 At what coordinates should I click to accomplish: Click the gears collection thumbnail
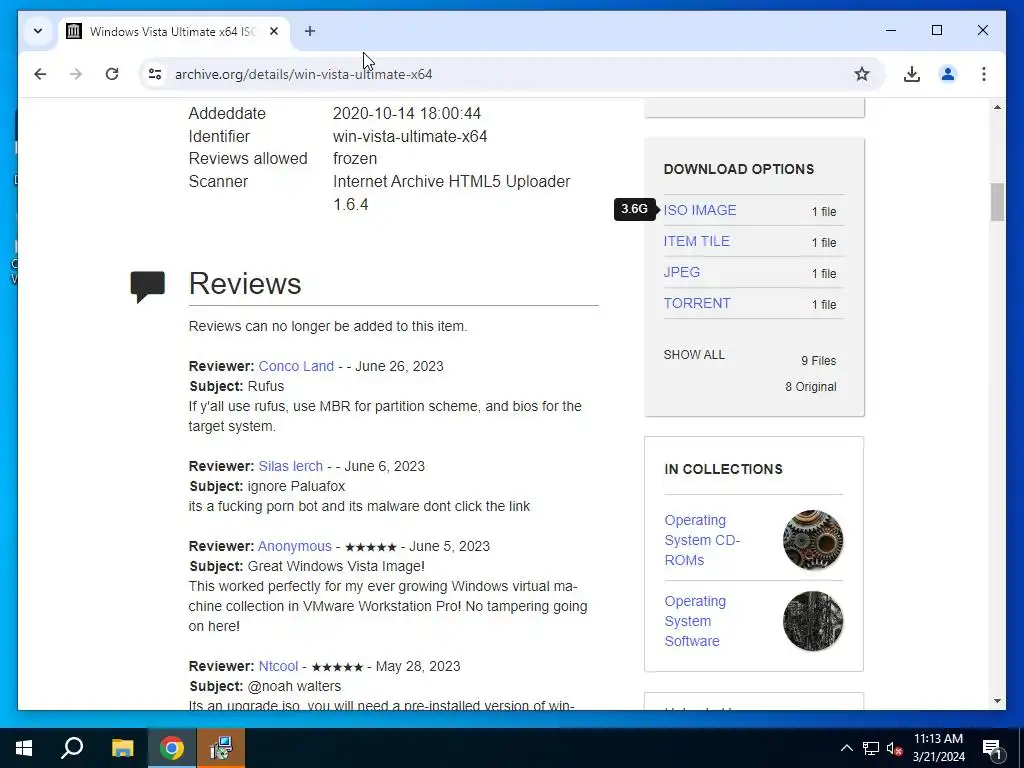(x=812, y=539)
